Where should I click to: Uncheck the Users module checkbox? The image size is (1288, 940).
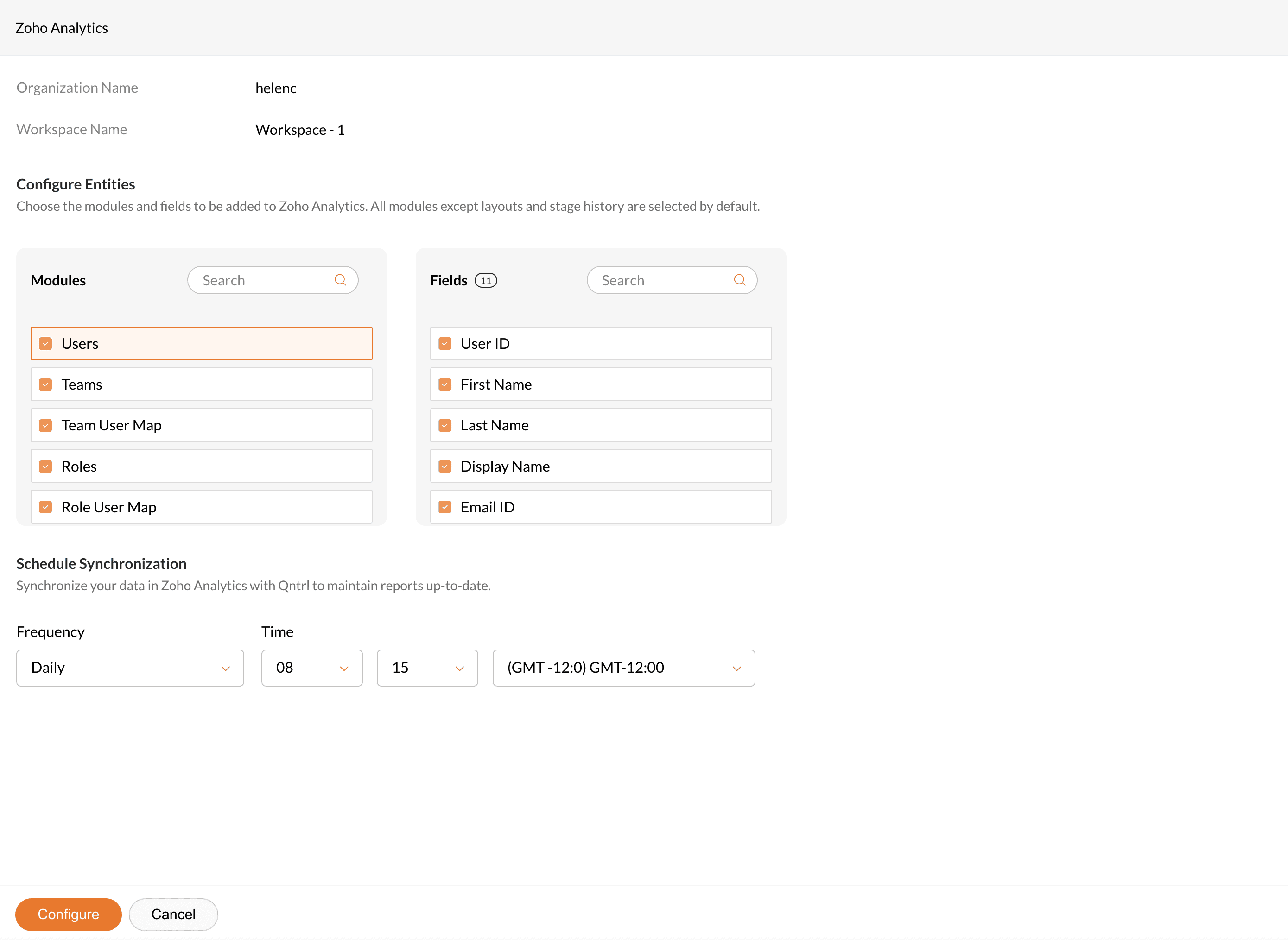coord(46,344)
